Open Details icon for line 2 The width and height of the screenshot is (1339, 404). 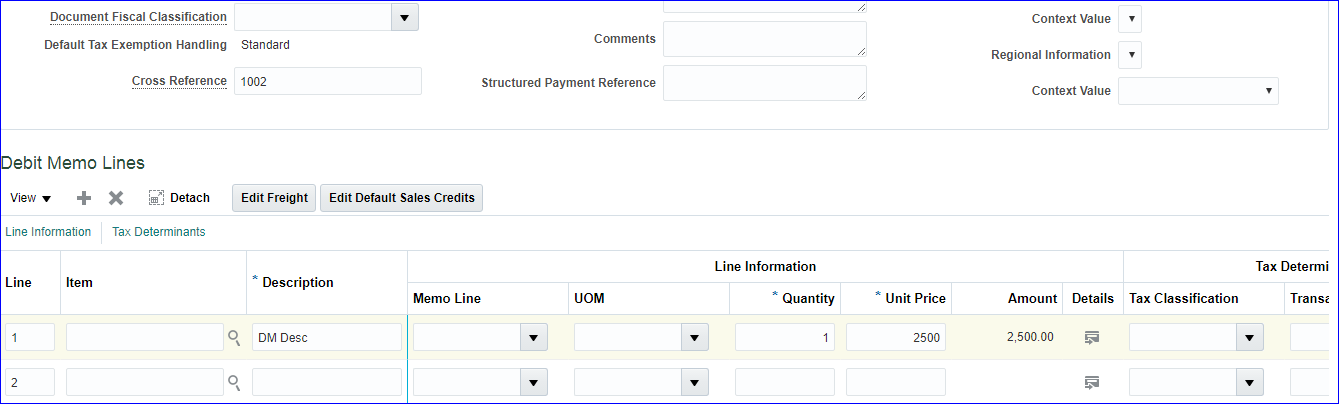pyautogui.click(x=1092, y=382)
